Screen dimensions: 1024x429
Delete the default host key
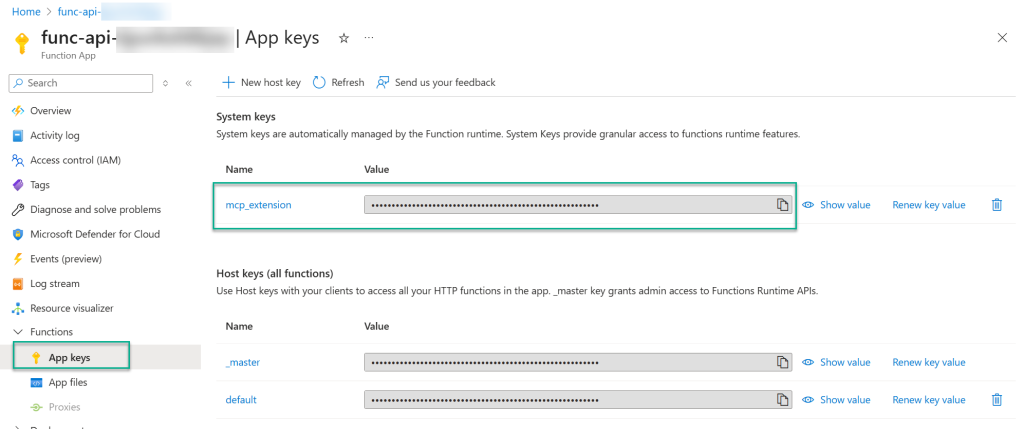(996, 400)
